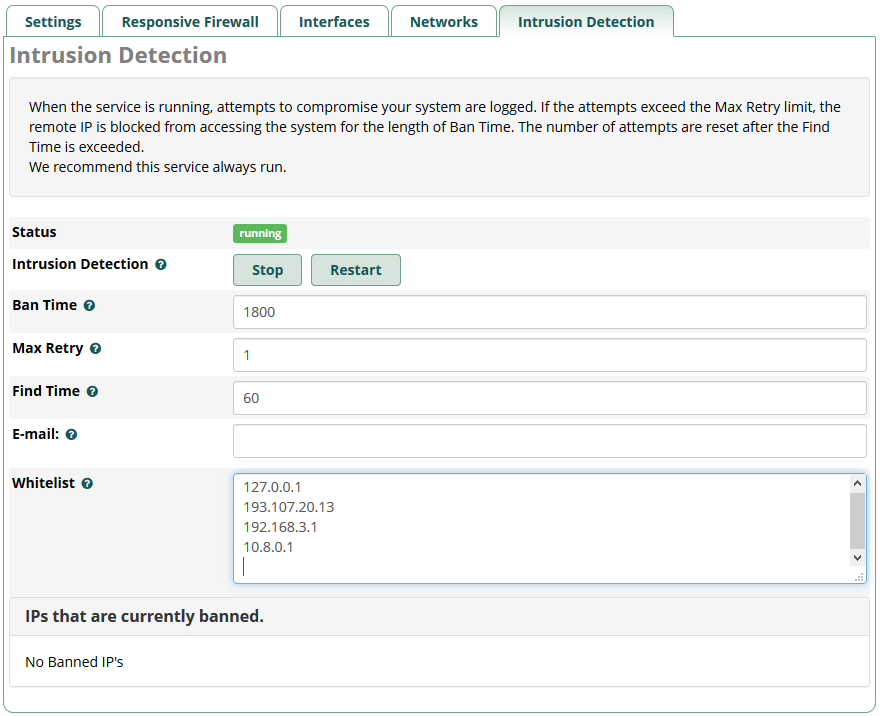Click whitelist entry 192.168.3.1
This screenshot has width=880, height=716.
pos(280,527)
